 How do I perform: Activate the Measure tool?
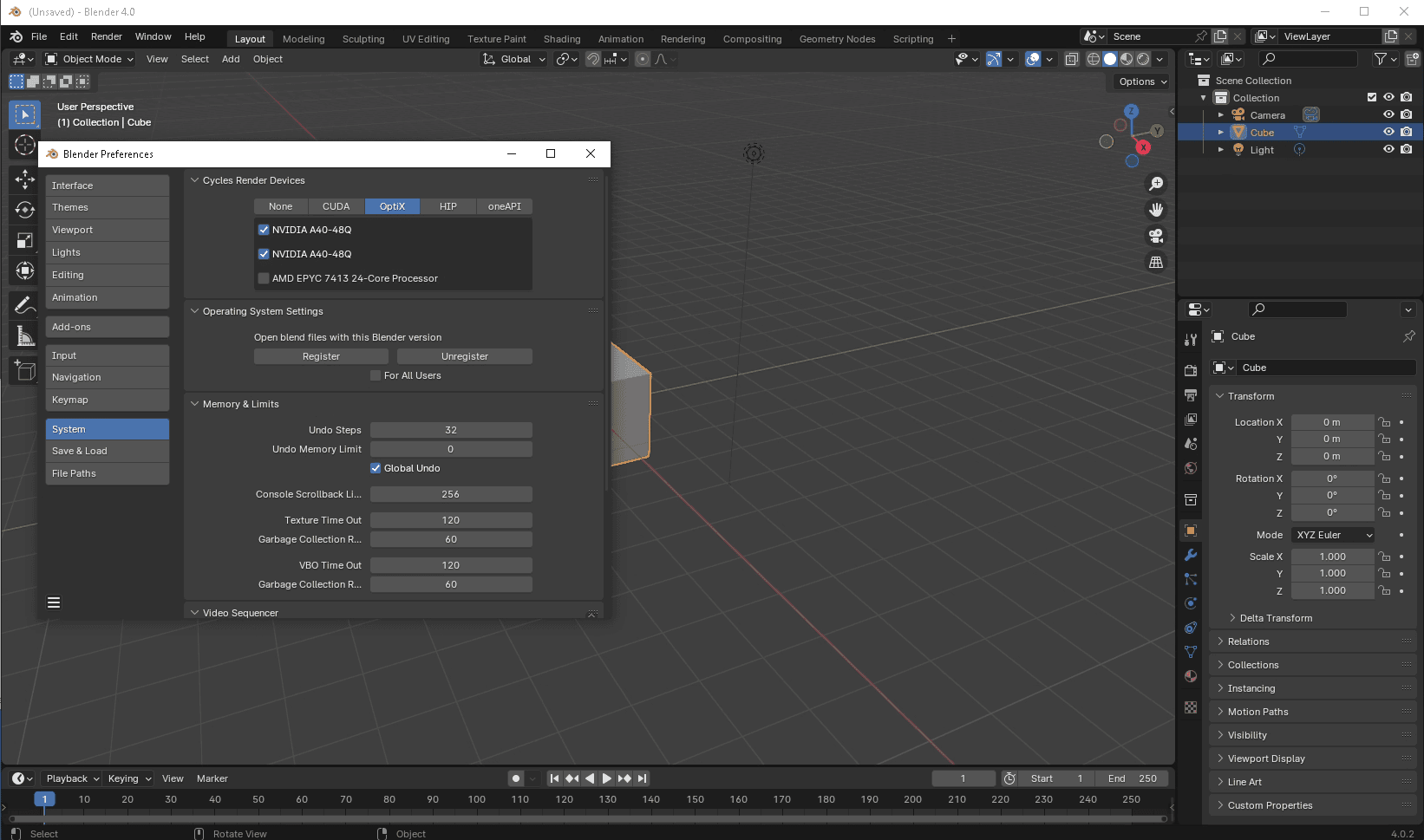click(x=24, y=336)
